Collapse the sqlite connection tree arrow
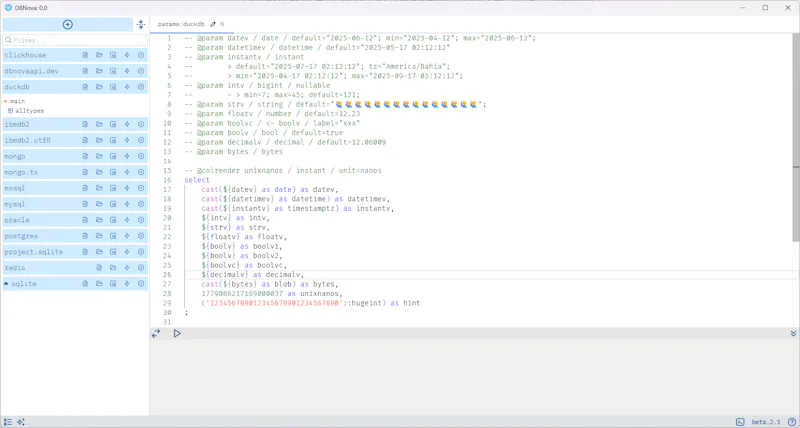 click(6, 283)
